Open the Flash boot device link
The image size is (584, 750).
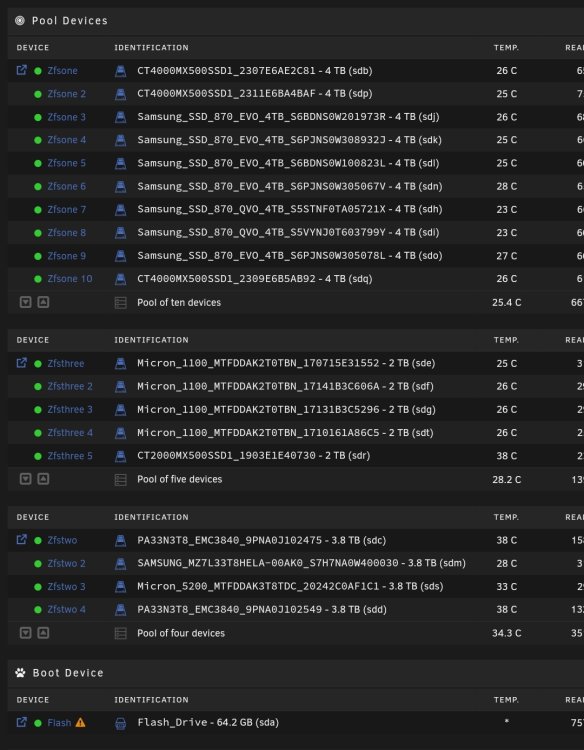(59, 723)
